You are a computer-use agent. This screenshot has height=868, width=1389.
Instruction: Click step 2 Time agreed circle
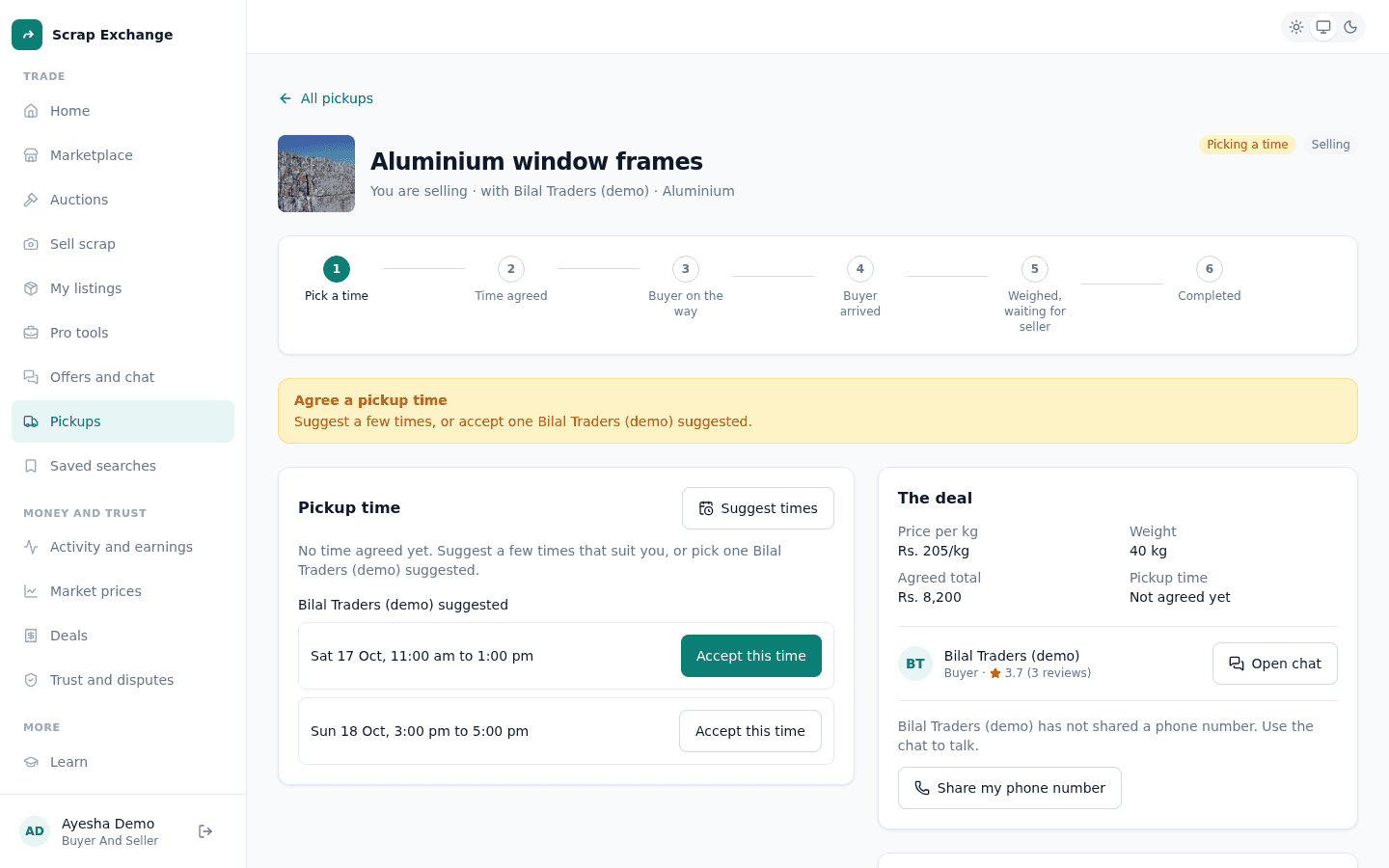pos(511,269)
